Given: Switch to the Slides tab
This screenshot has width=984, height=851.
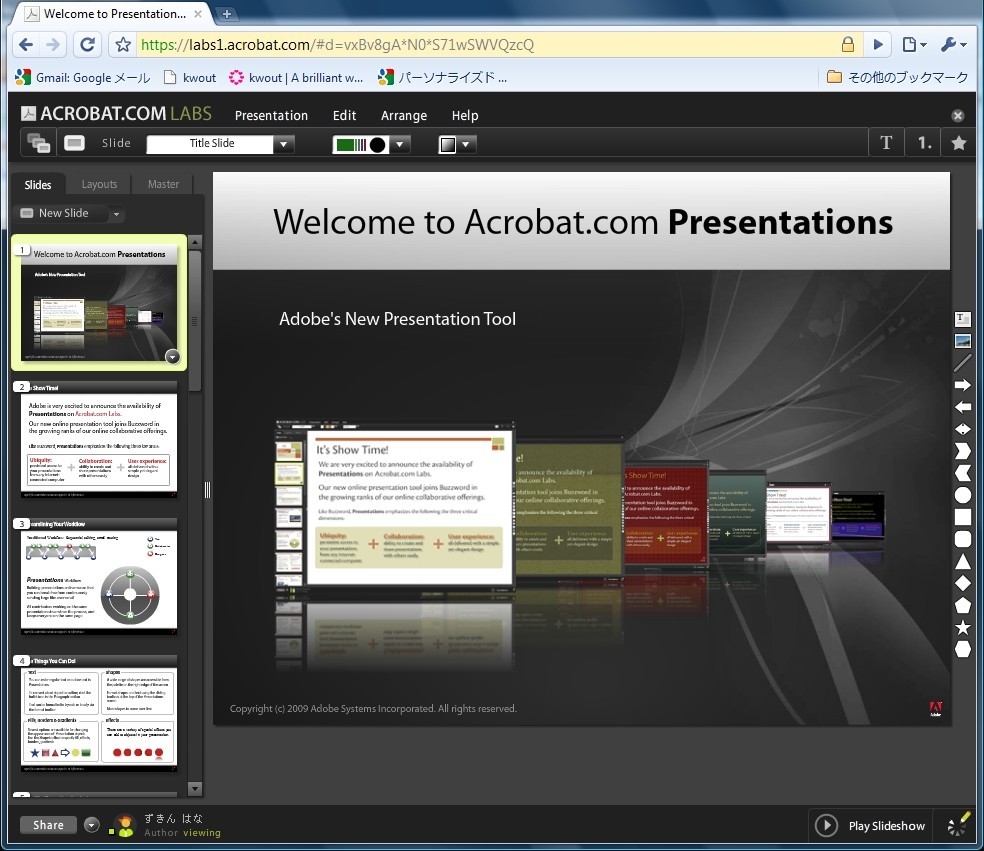Looking at the screenshot, I should (38, 185).
